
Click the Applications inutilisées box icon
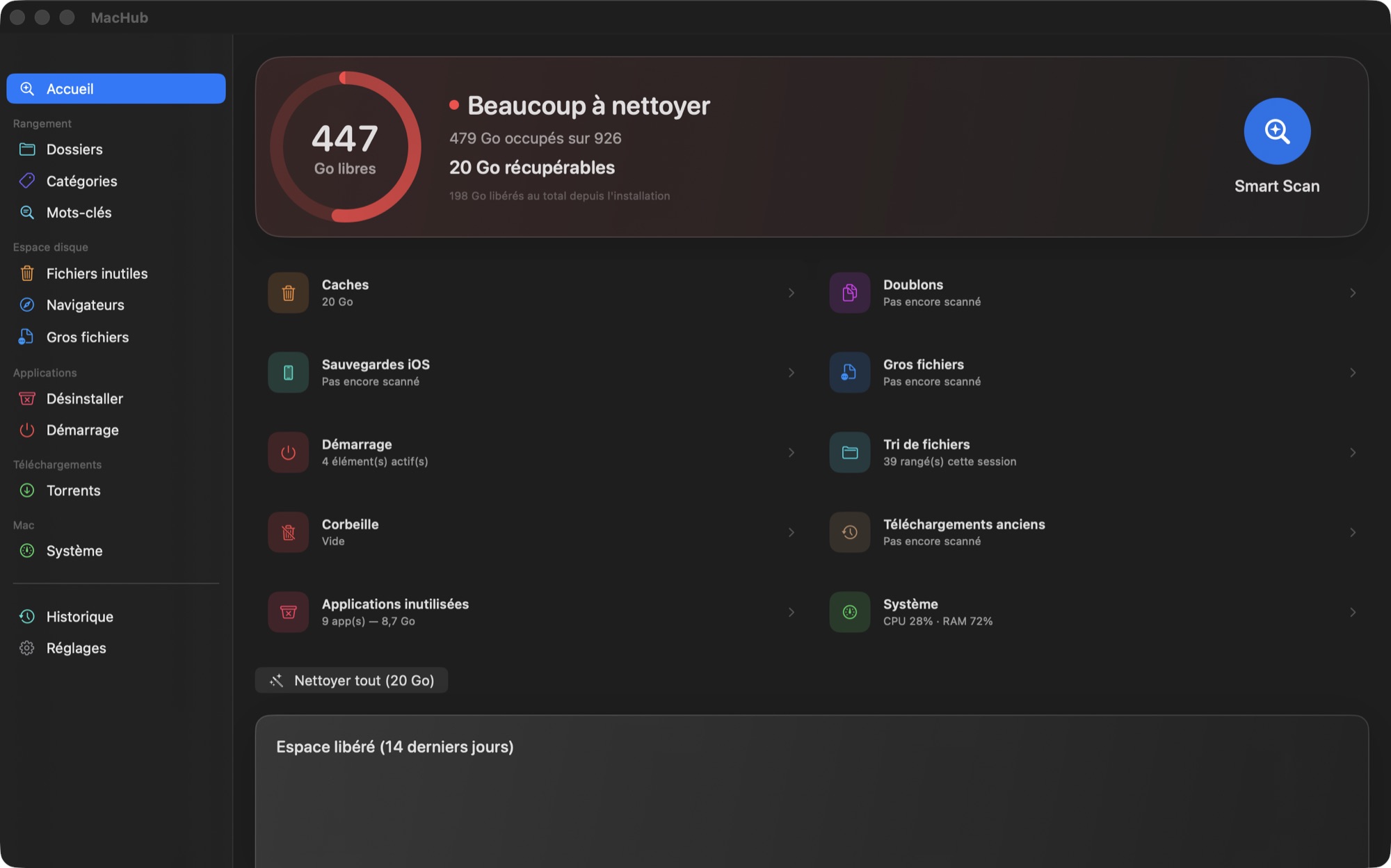click(288, 612)
